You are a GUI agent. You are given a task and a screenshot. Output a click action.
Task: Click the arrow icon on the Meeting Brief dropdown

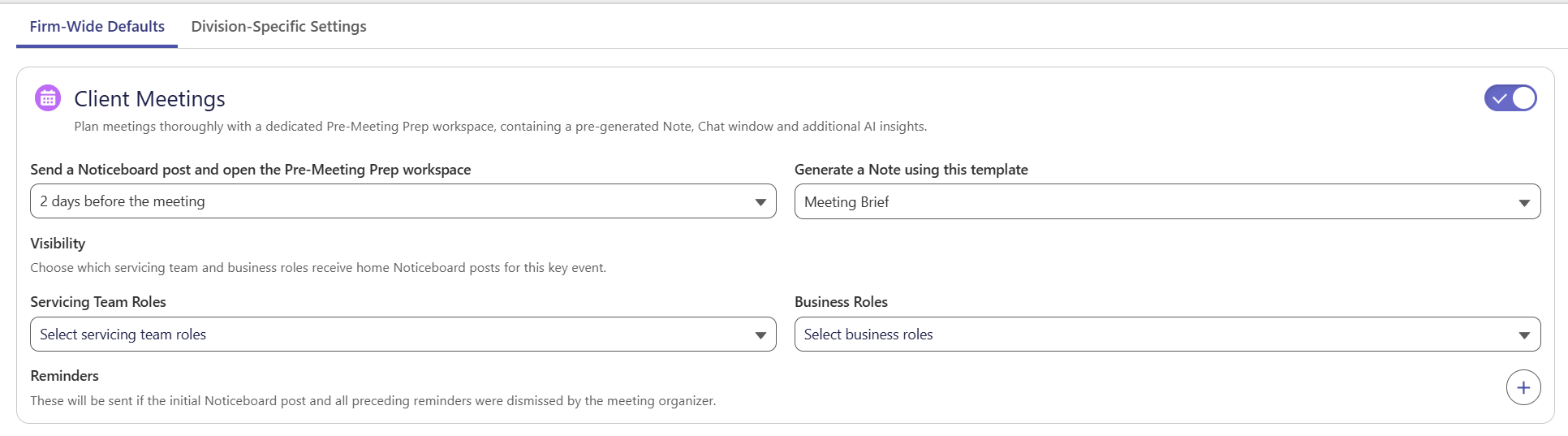[1524, 203]
